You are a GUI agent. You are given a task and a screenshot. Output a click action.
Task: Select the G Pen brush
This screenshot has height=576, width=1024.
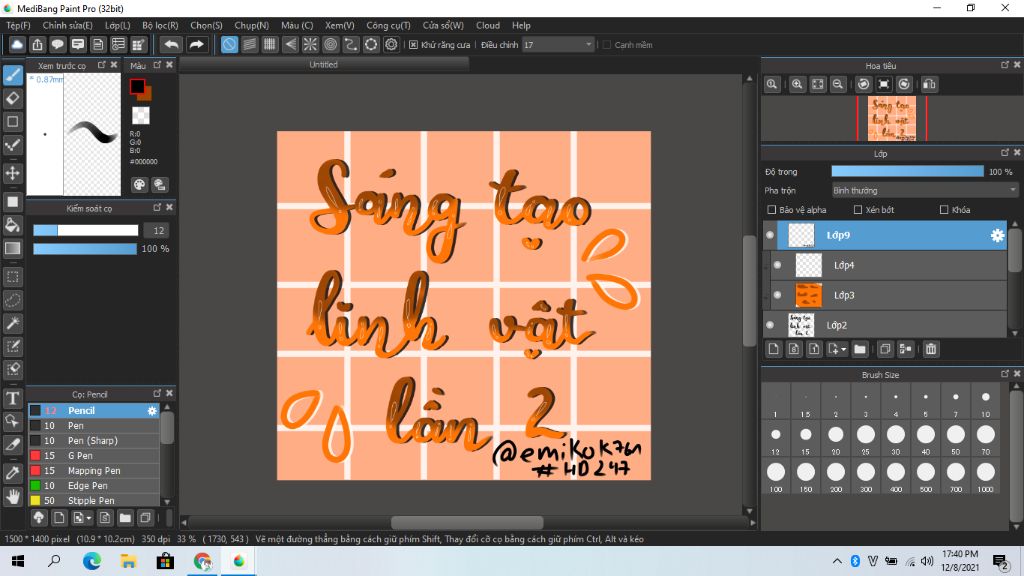[93, 456]
